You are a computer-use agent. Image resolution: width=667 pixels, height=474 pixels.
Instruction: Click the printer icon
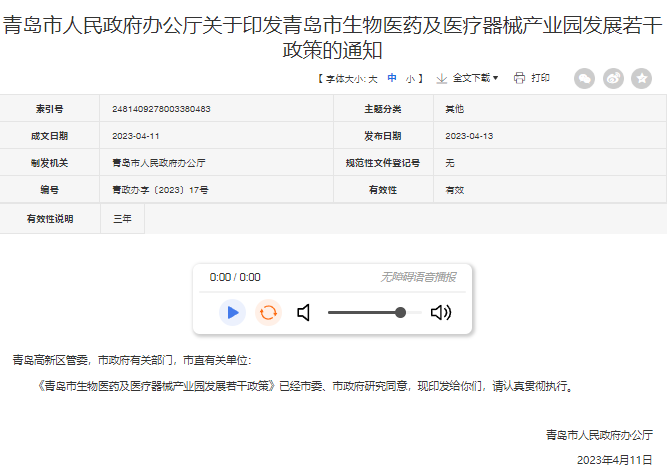pyautogui.click(x=519, y=78)
